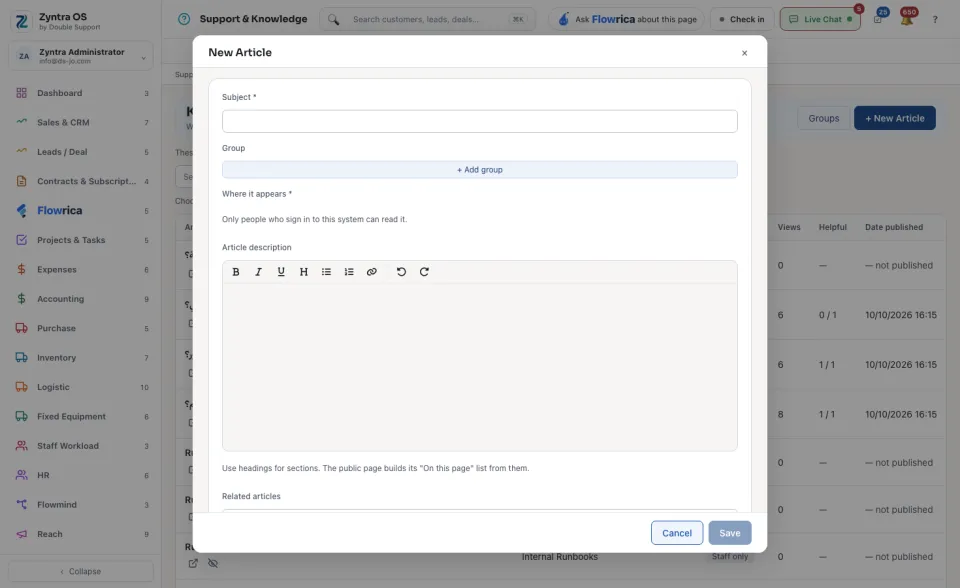
Task: Open notifications bell icon
Action: pyautogui.click(x=907, y=20)
